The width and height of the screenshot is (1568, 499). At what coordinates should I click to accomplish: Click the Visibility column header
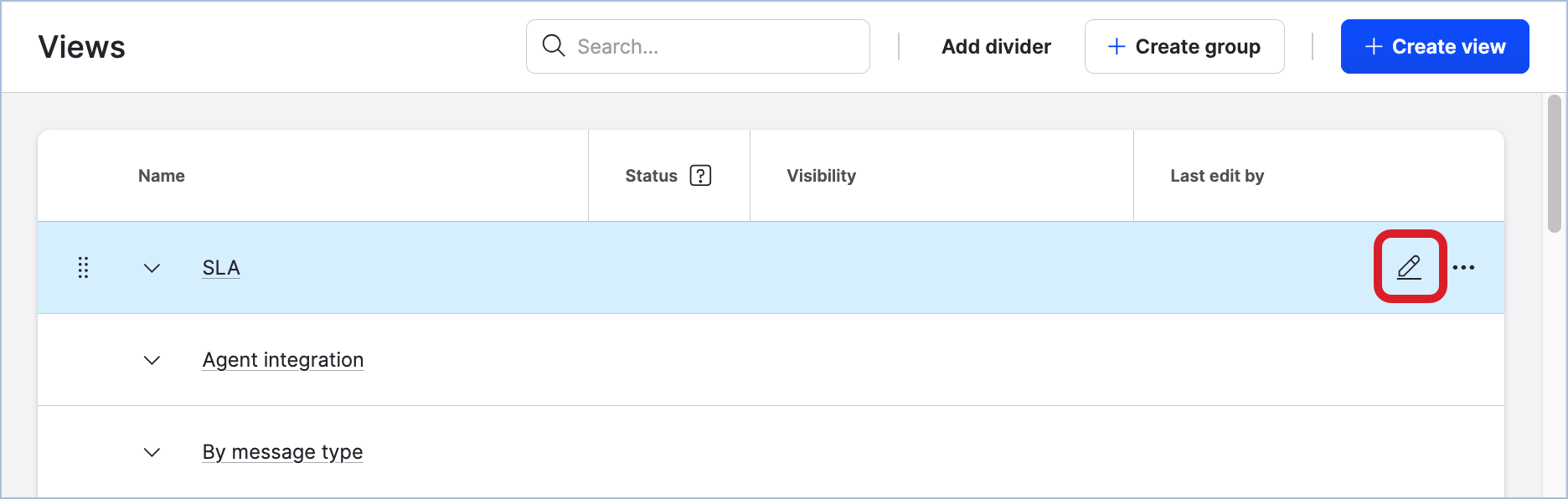821,176
